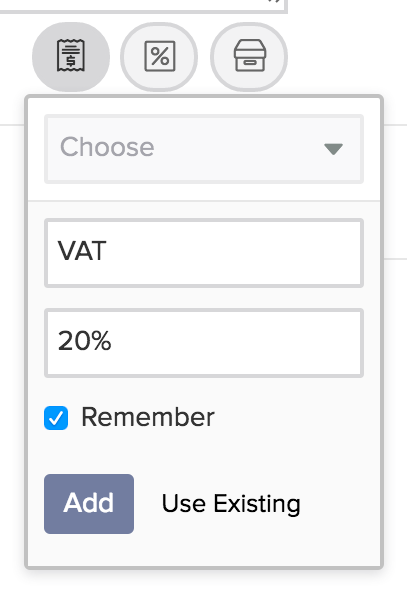The image size is (407, 589).
Task: Click the Add button
Action: click(89, 504)
